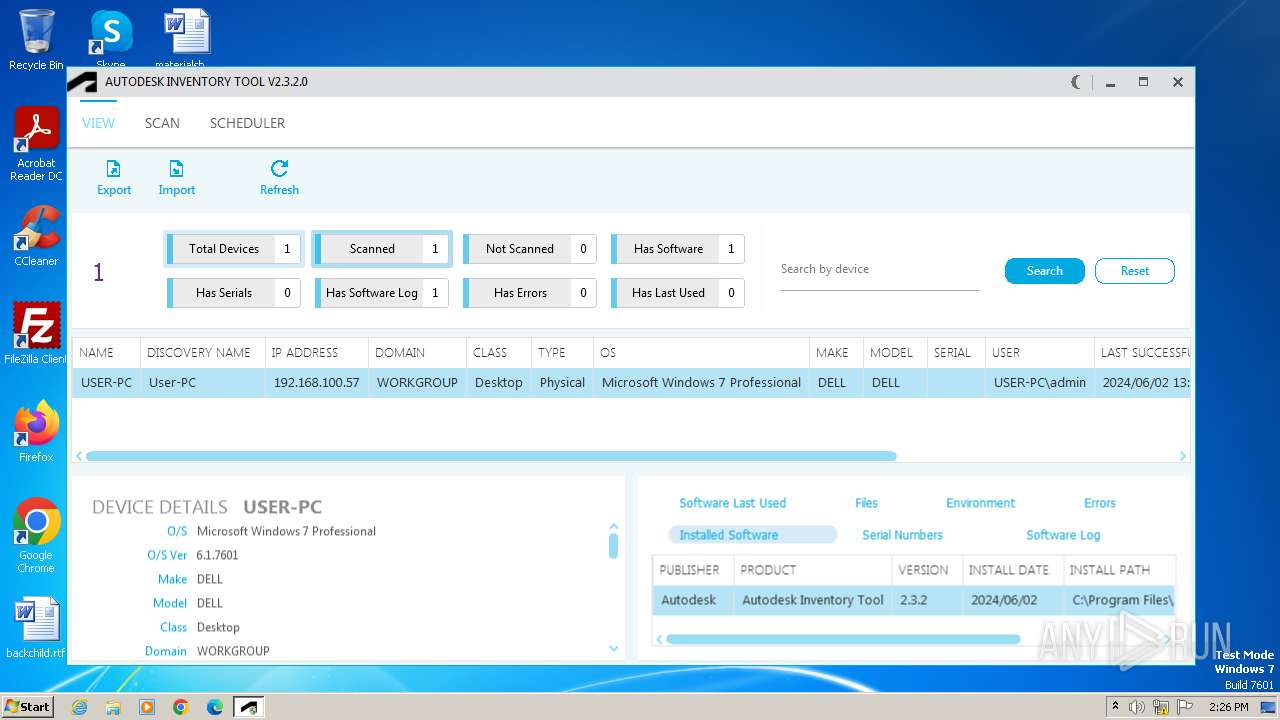Click the 192.168.100.57 IP cell

316,383
